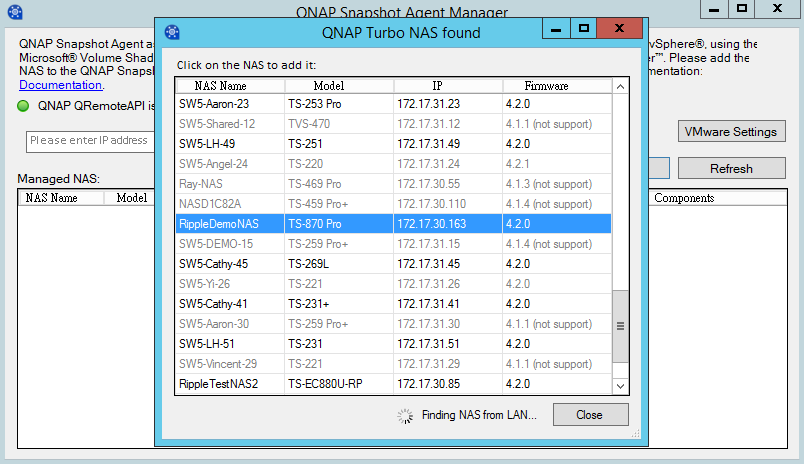Open VMware Settings
Image resolution: width=804 pixels, height=464 pixels.
[731, 132]
